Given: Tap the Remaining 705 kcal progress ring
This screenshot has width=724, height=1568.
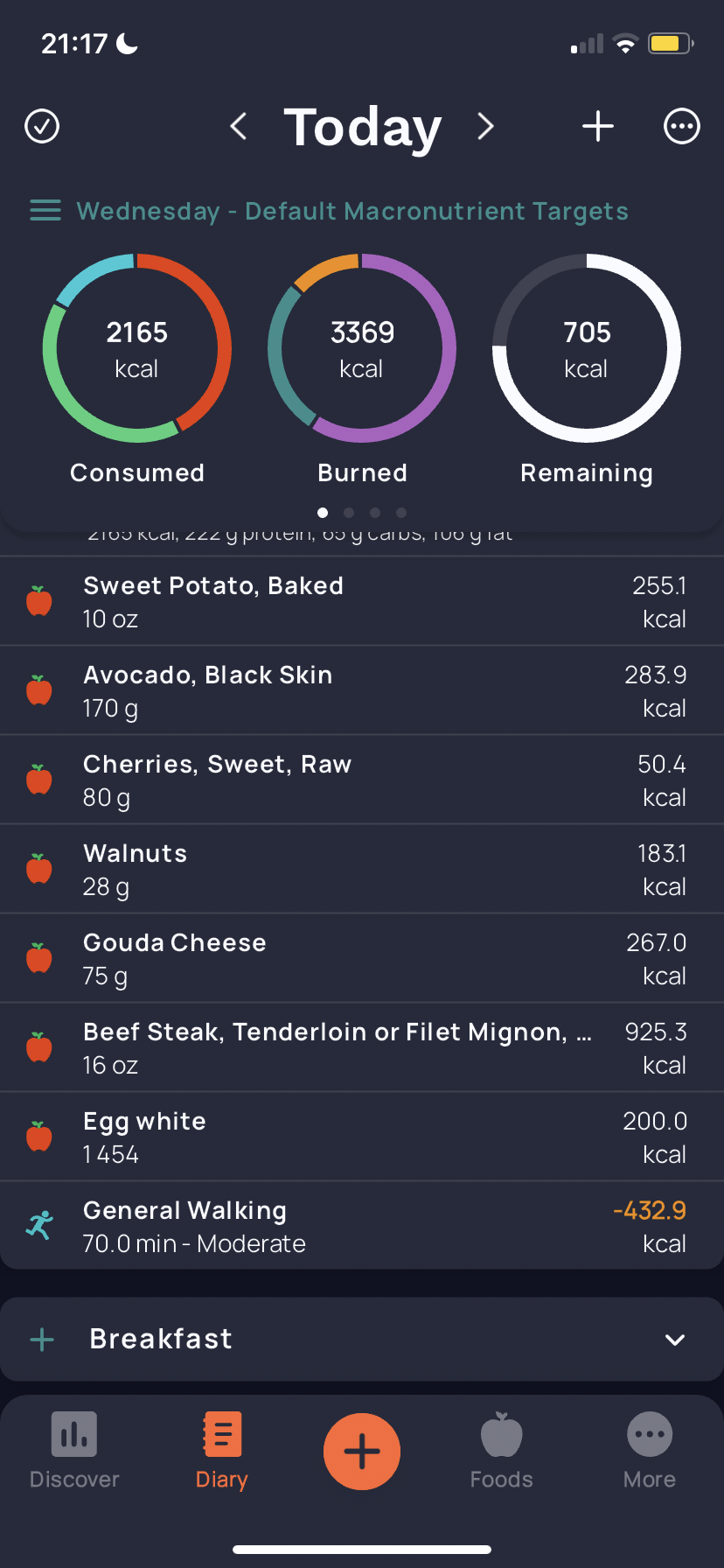Looking at the screenshot, I should pyautogui.click(x=587, y=348).
